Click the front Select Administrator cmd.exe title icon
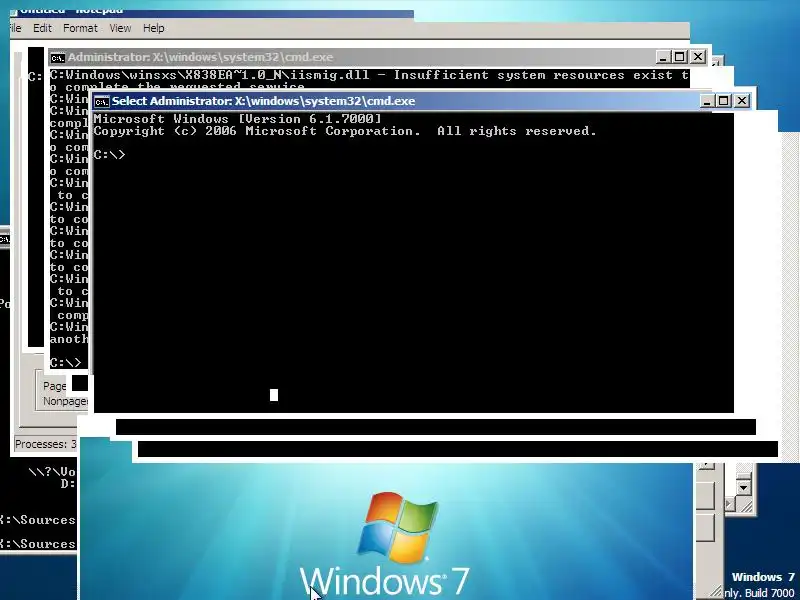Image resolution: width=800 pixels, height=600 pixels. [x=102, y=102]
